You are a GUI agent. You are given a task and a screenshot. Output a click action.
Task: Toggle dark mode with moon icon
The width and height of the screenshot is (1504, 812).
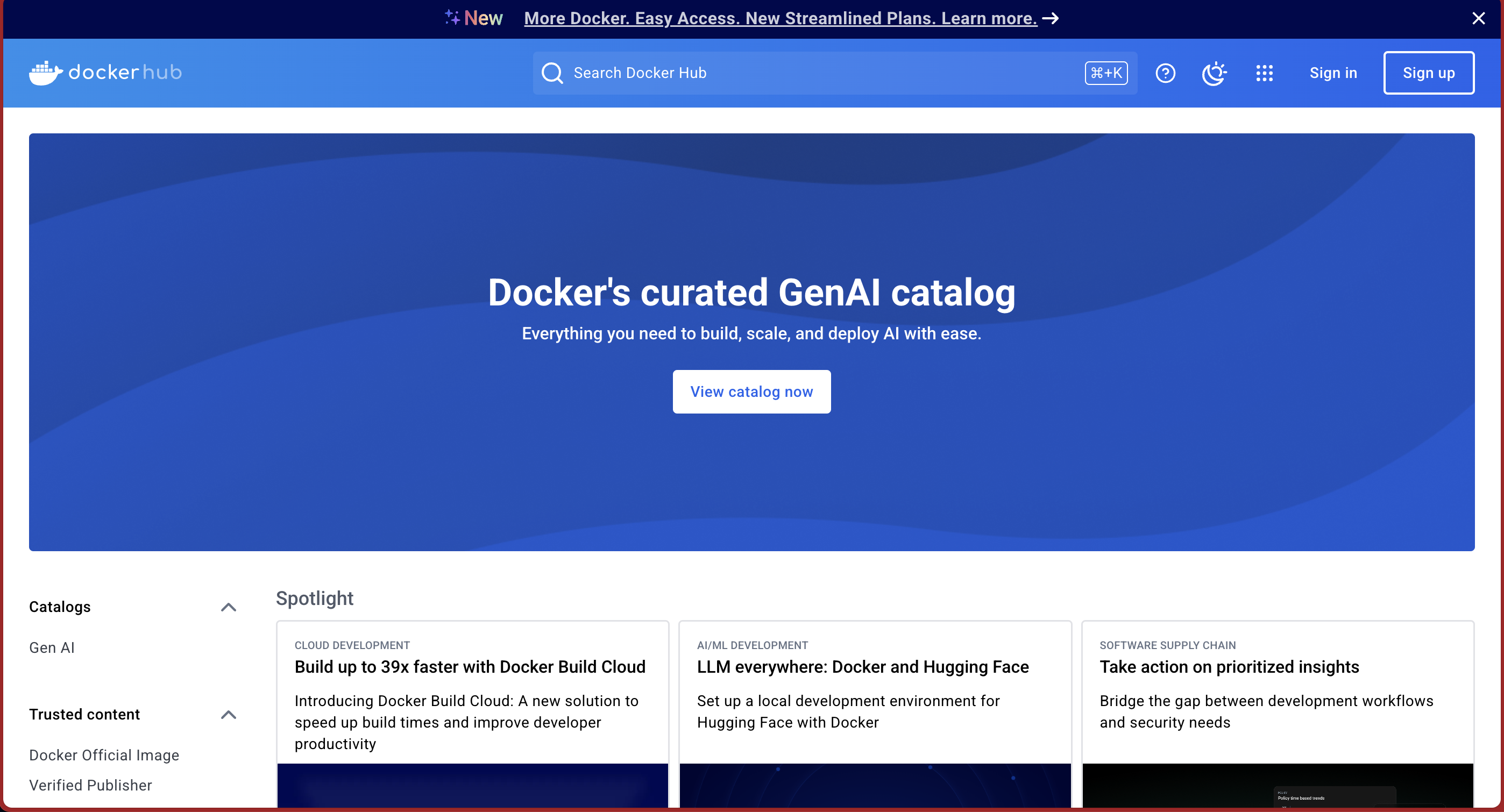[x=1215, y=73]
